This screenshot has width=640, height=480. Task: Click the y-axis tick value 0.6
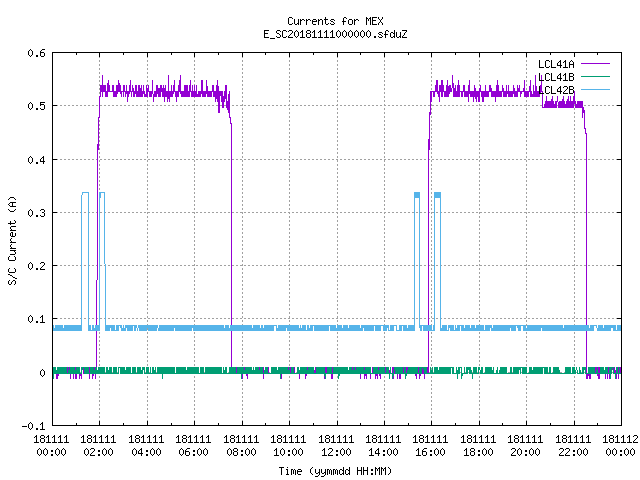pos(36,53)
